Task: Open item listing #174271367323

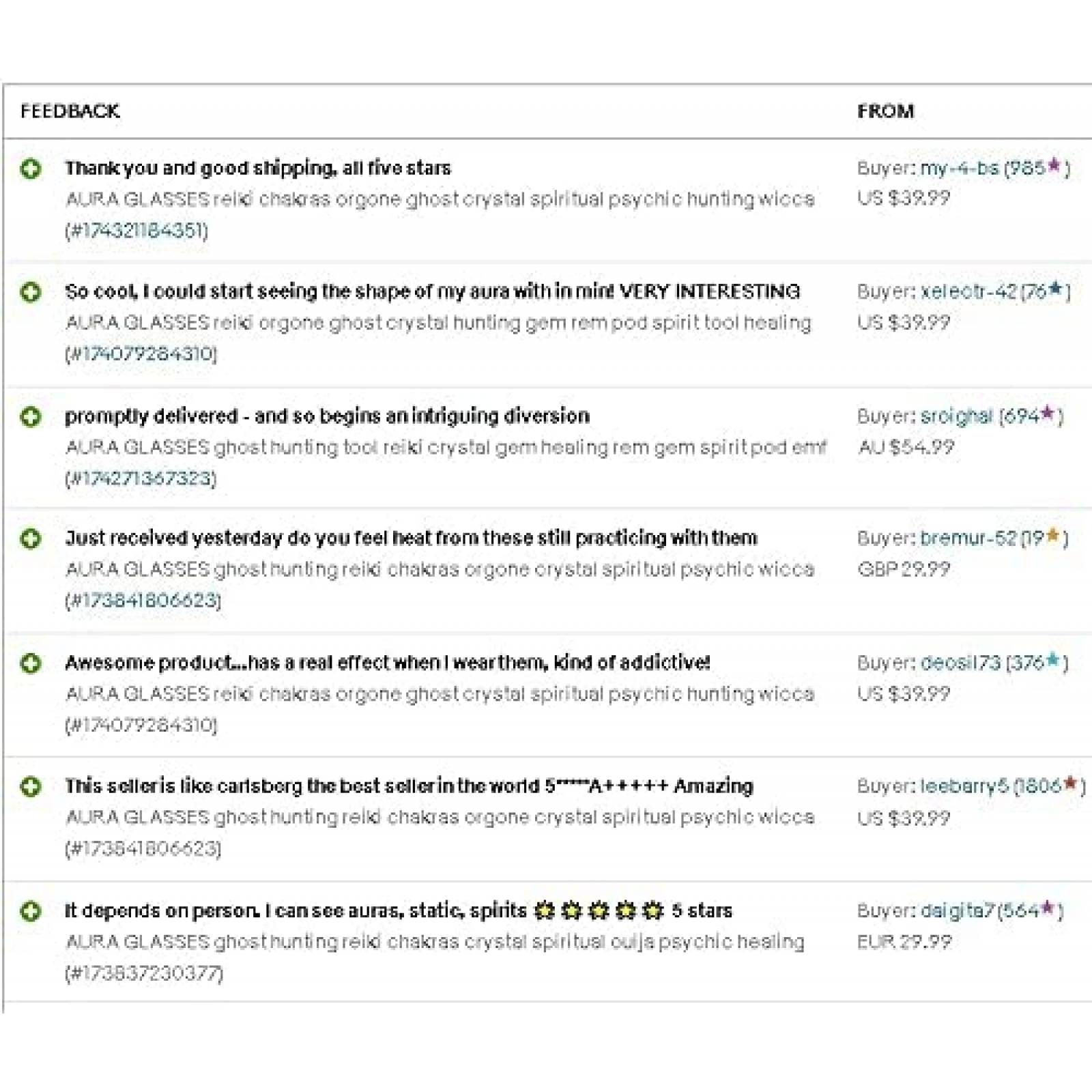Action: point(141,478)
